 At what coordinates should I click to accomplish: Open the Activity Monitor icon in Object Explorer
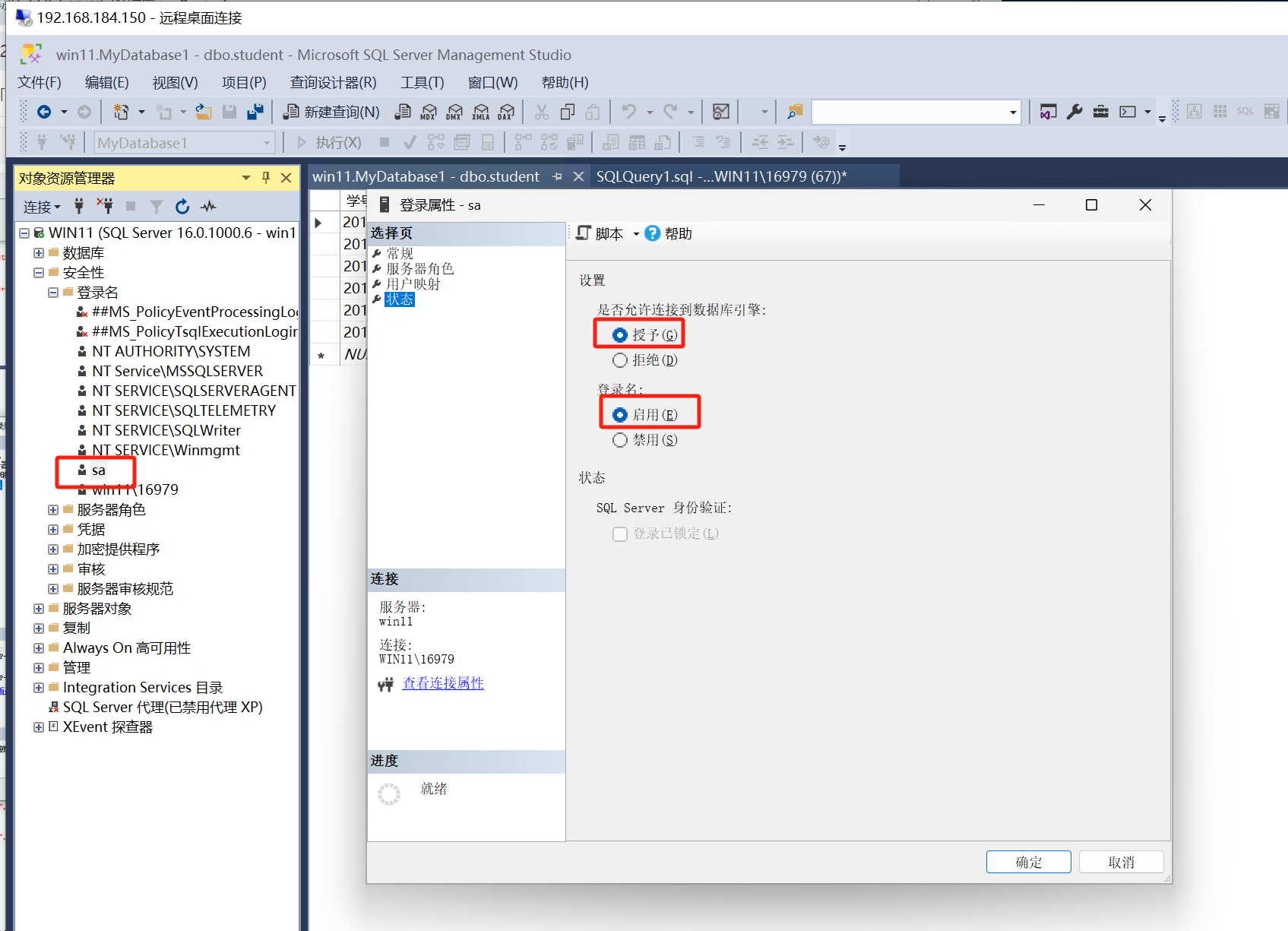click(208, 206)
